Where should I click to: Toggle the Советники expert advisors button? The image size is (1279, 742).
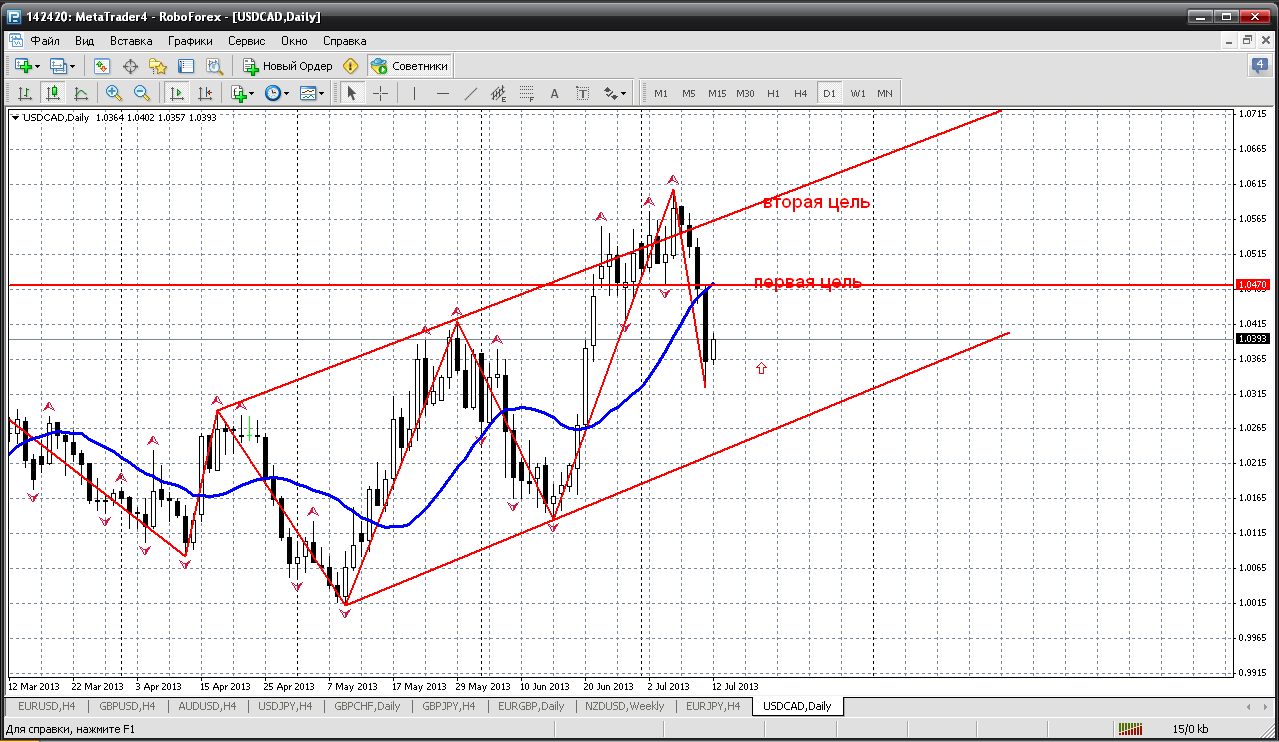pos(410,66)
